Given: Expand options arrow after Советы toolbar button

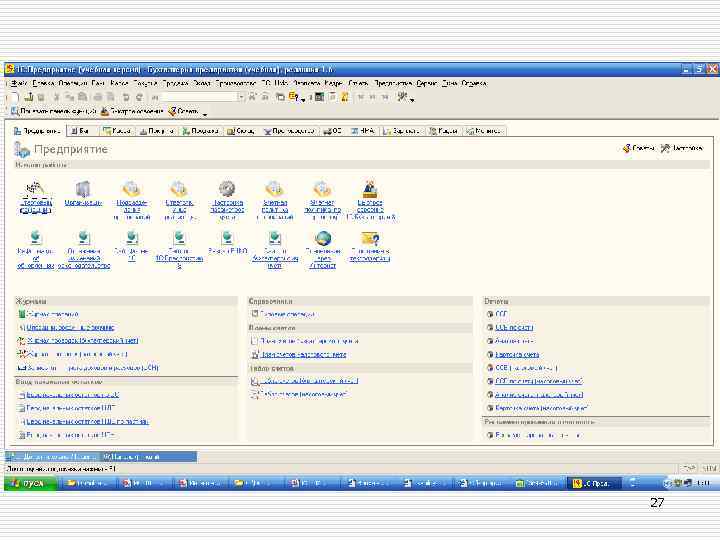Looking at the screenshot, I should coord(205,113).
